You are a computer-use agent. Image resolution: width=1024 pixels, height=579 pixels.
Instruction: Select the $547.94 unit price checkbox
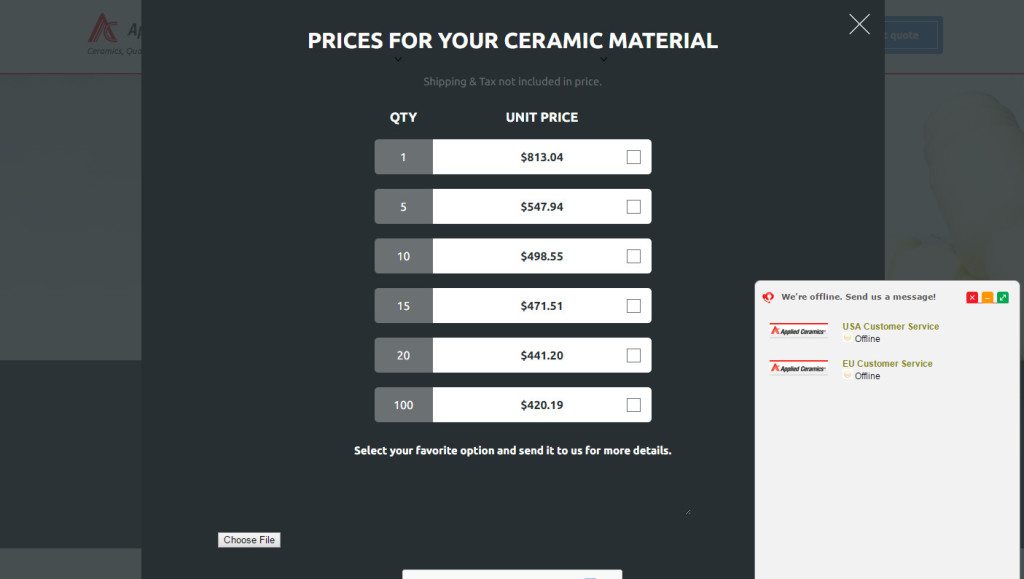tap(633, 206)
